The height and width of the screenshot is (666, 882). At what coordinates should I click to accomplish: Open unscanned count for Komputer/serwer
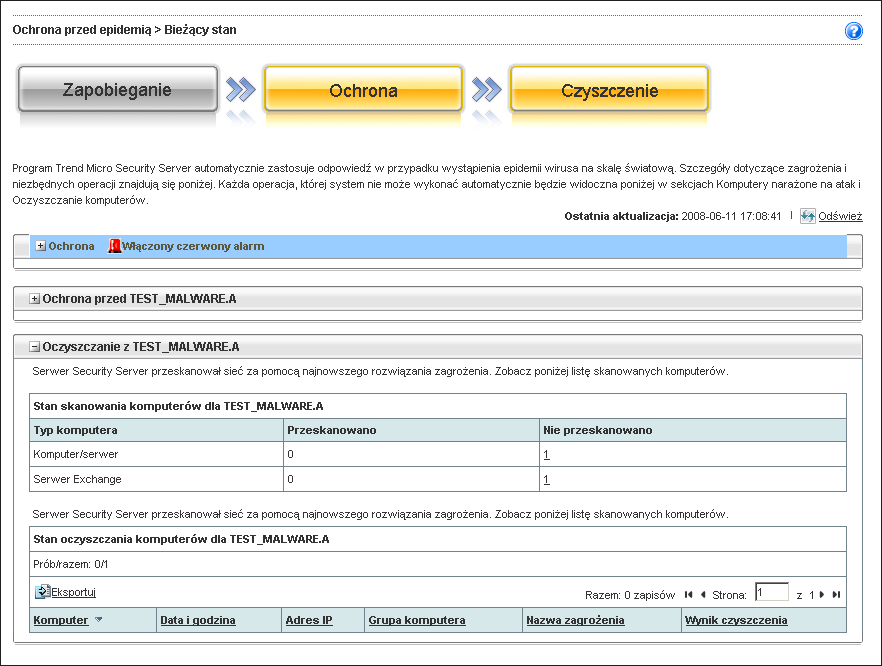tap(546, 454)
